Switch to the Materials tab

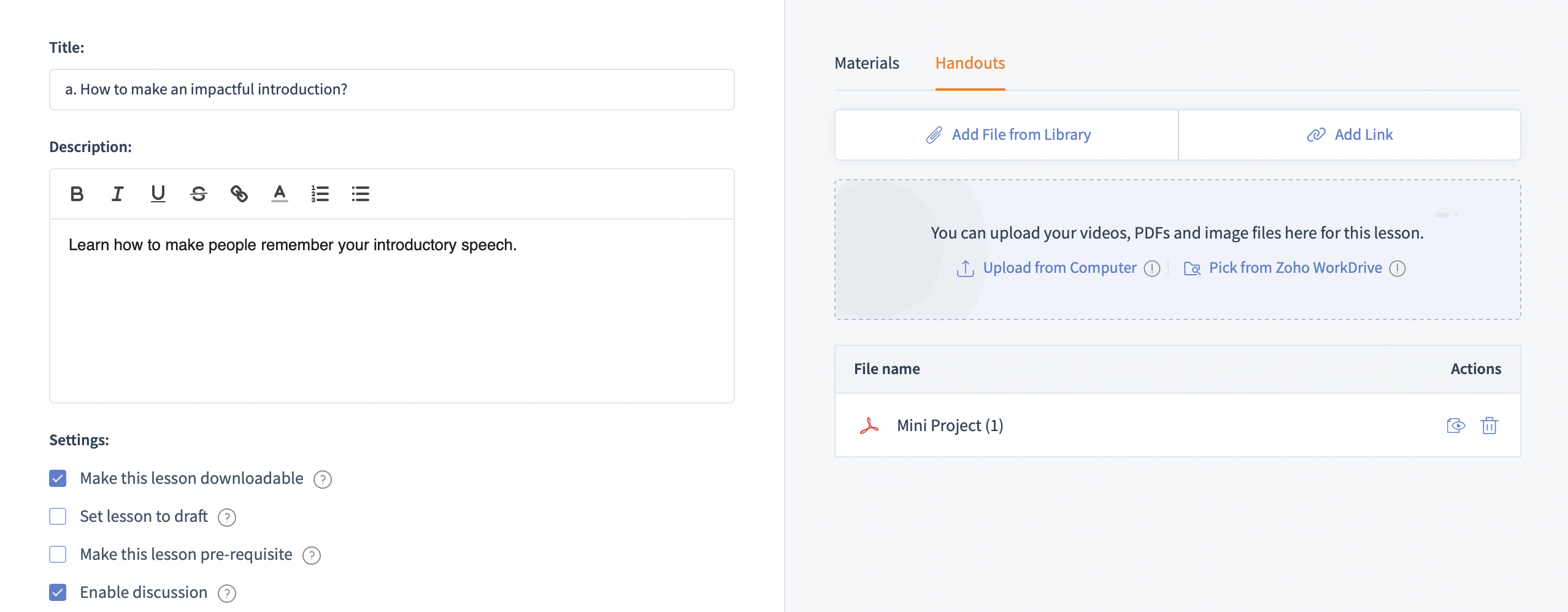tap(866, 63)
